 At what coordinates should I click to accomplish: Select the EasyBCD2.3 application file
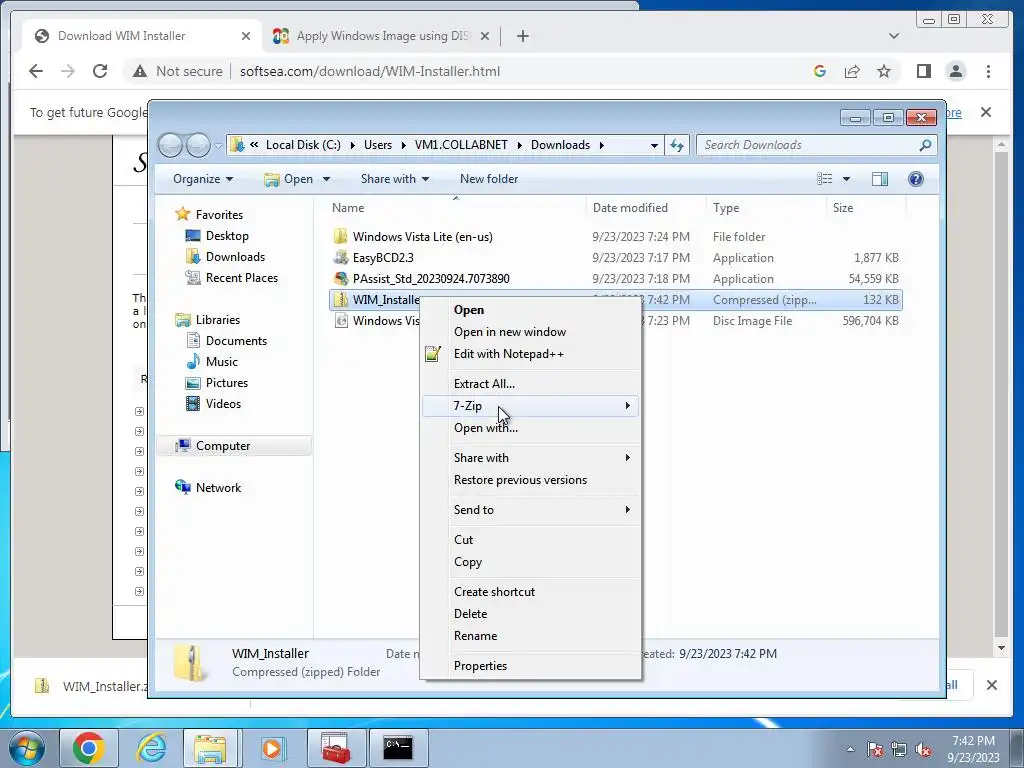(383, 258)
